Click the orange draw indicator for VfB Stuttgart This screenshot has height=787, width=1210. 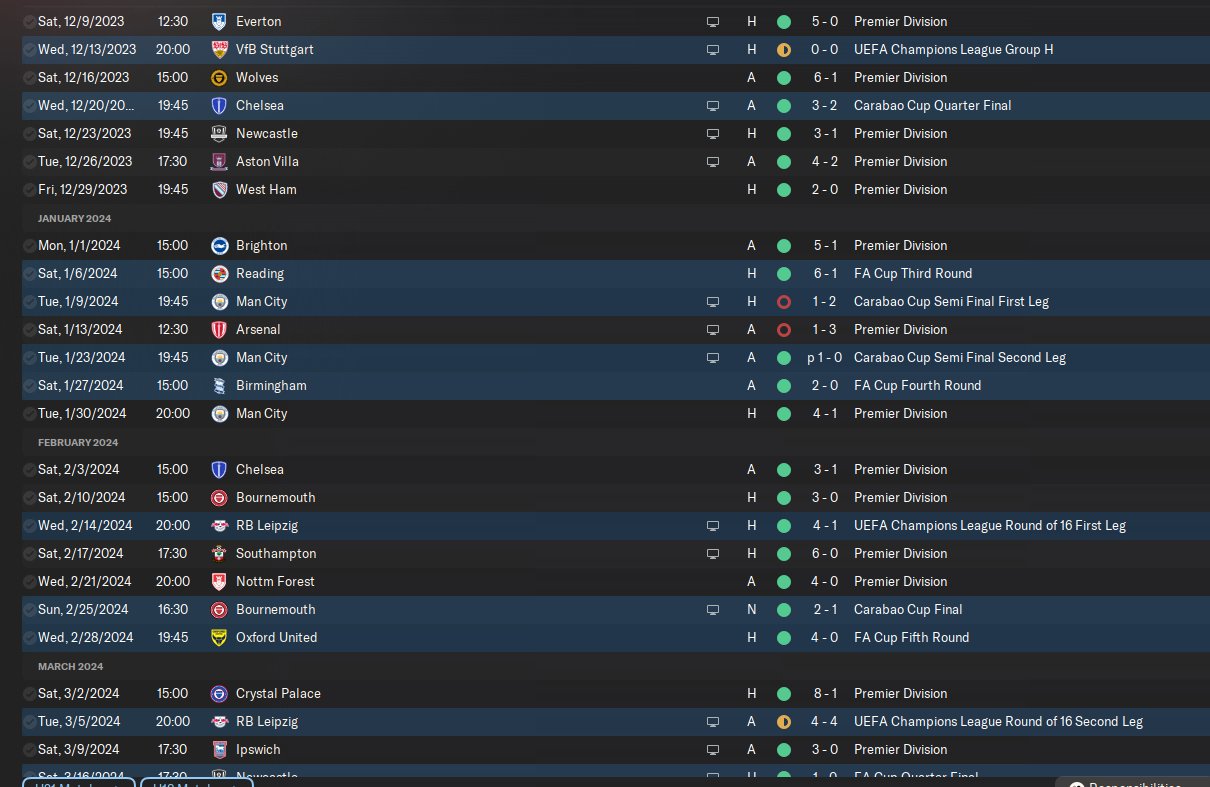tap(784, 49)
